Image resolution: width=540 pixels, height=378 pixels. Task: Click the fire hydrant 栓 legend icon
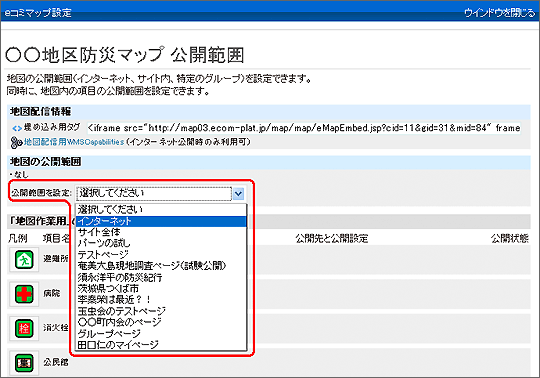pyautogui.click(x=24, y=328)
